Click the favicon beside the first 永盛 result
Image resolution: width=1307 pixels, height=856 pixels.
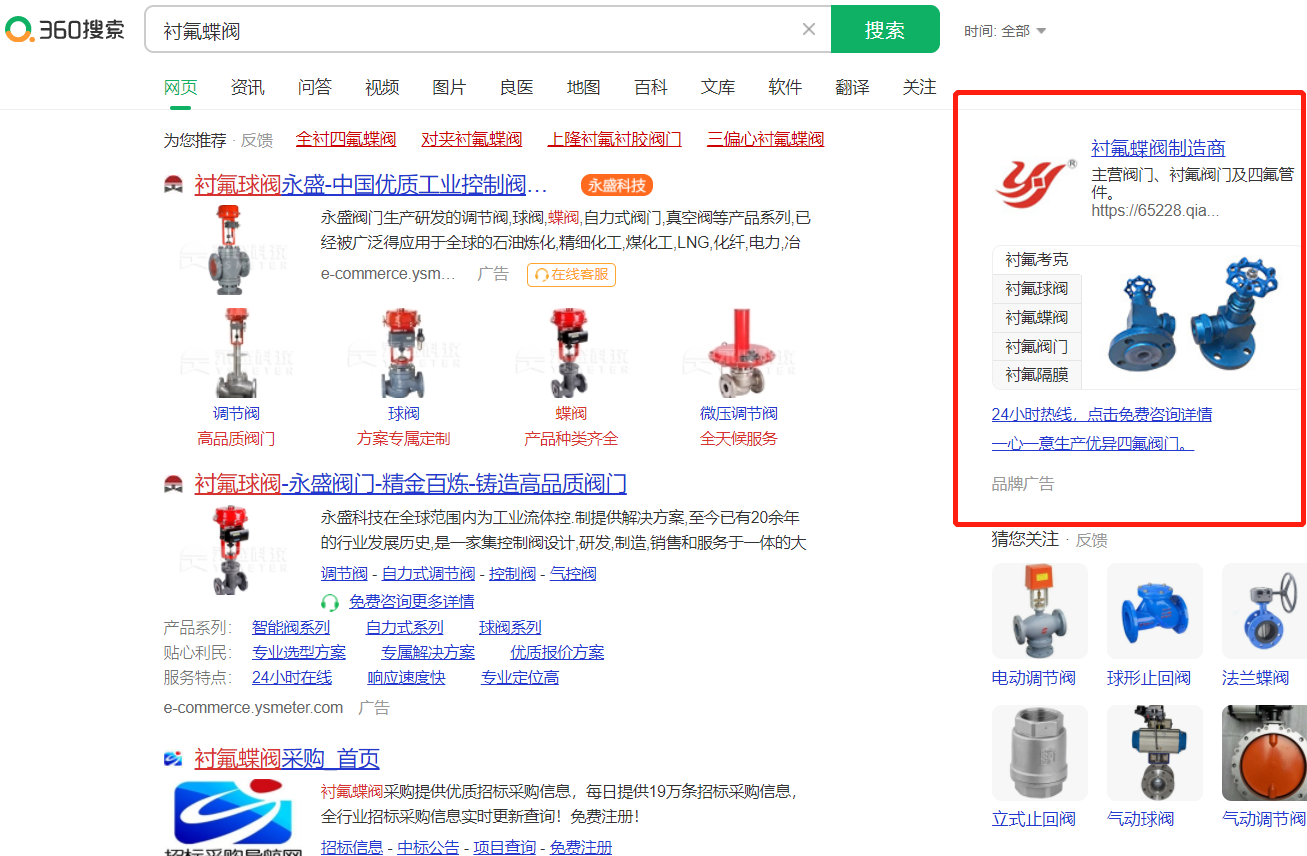[x=173, y=184]
